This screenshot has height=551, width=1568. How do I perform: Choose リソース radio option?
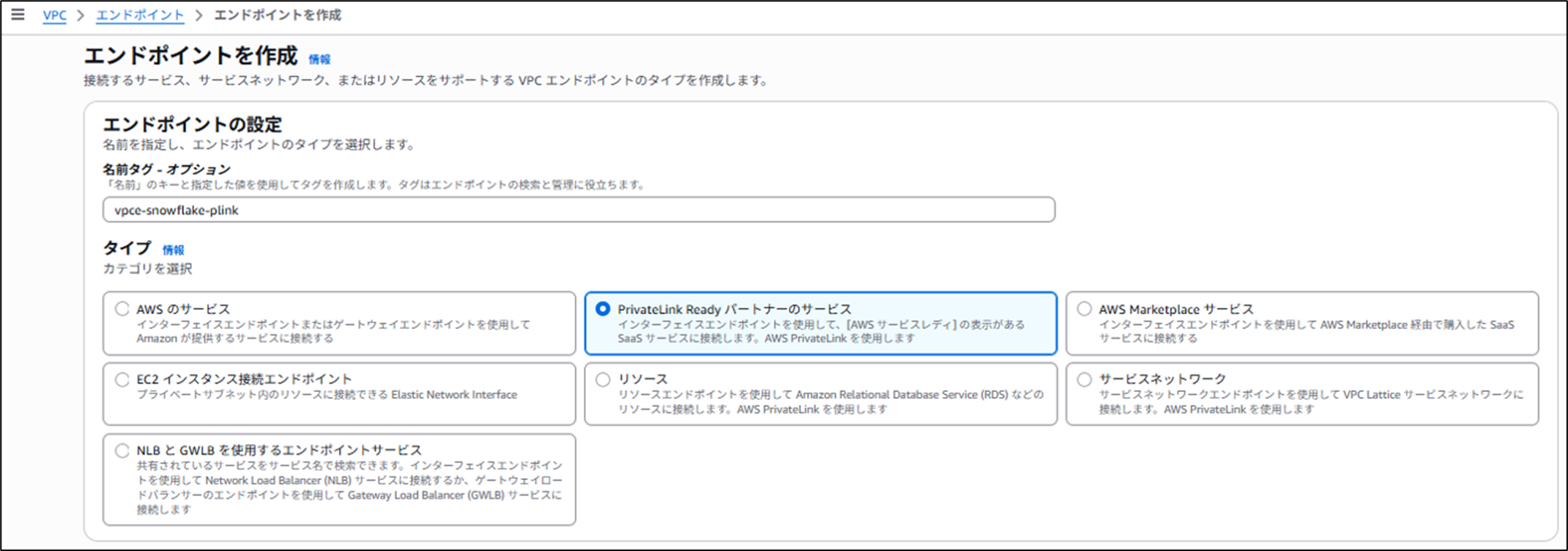pos(603,380)
